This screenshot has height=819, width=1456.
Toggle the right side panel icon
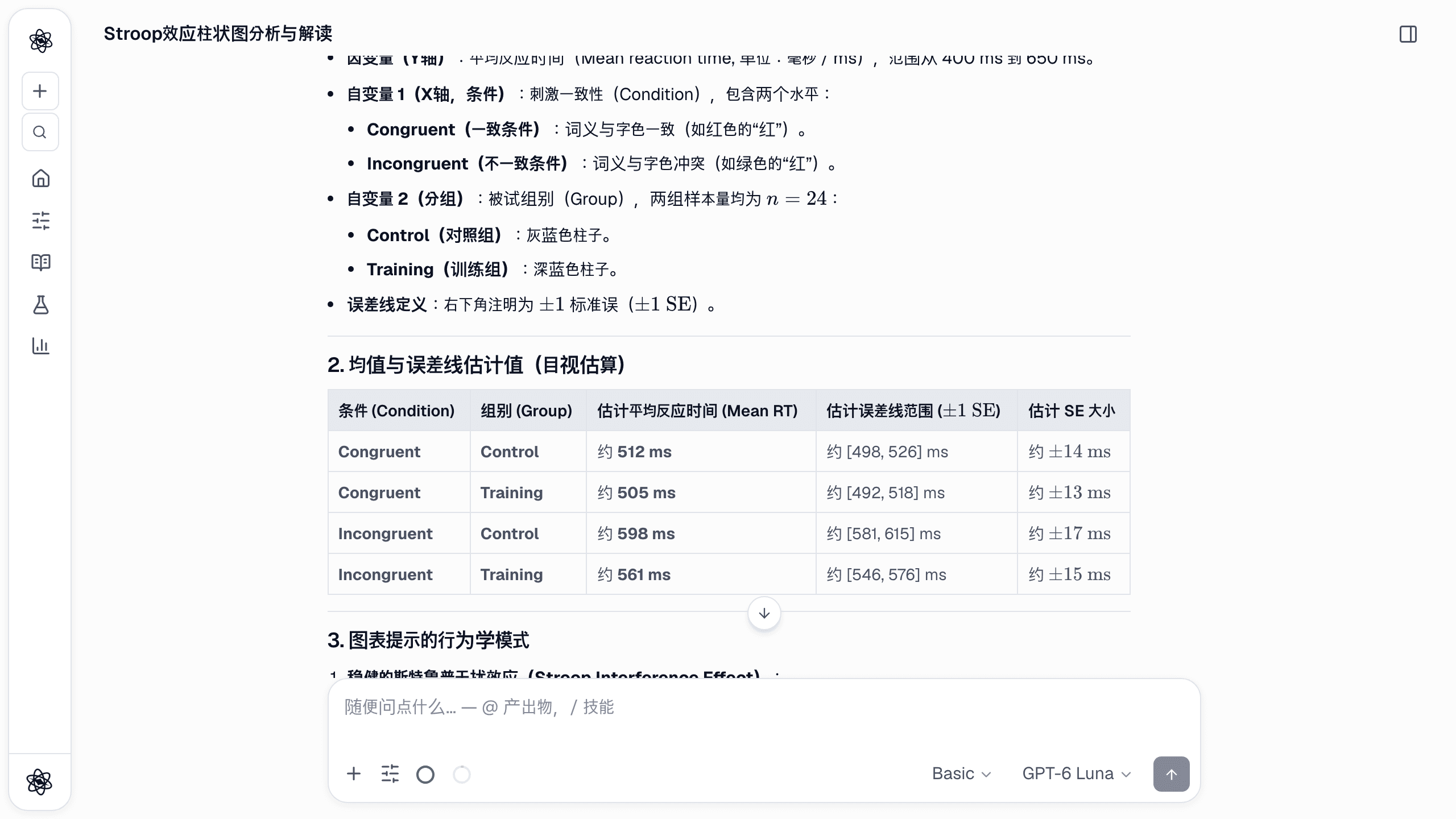click(1408, 34)
